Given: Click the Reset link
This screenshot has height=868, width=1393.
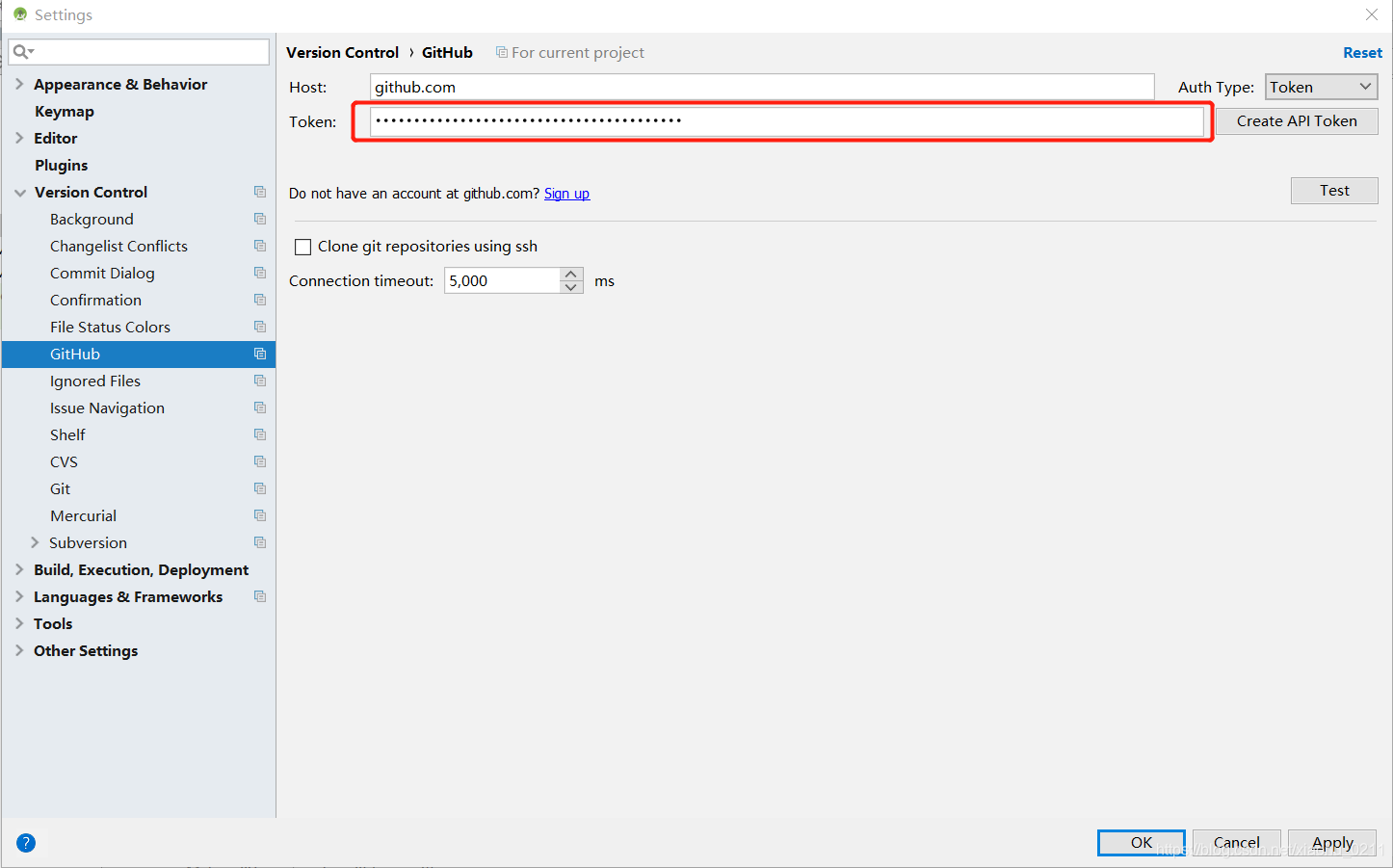Looking at the screenshot, I should click(1362, 52).
